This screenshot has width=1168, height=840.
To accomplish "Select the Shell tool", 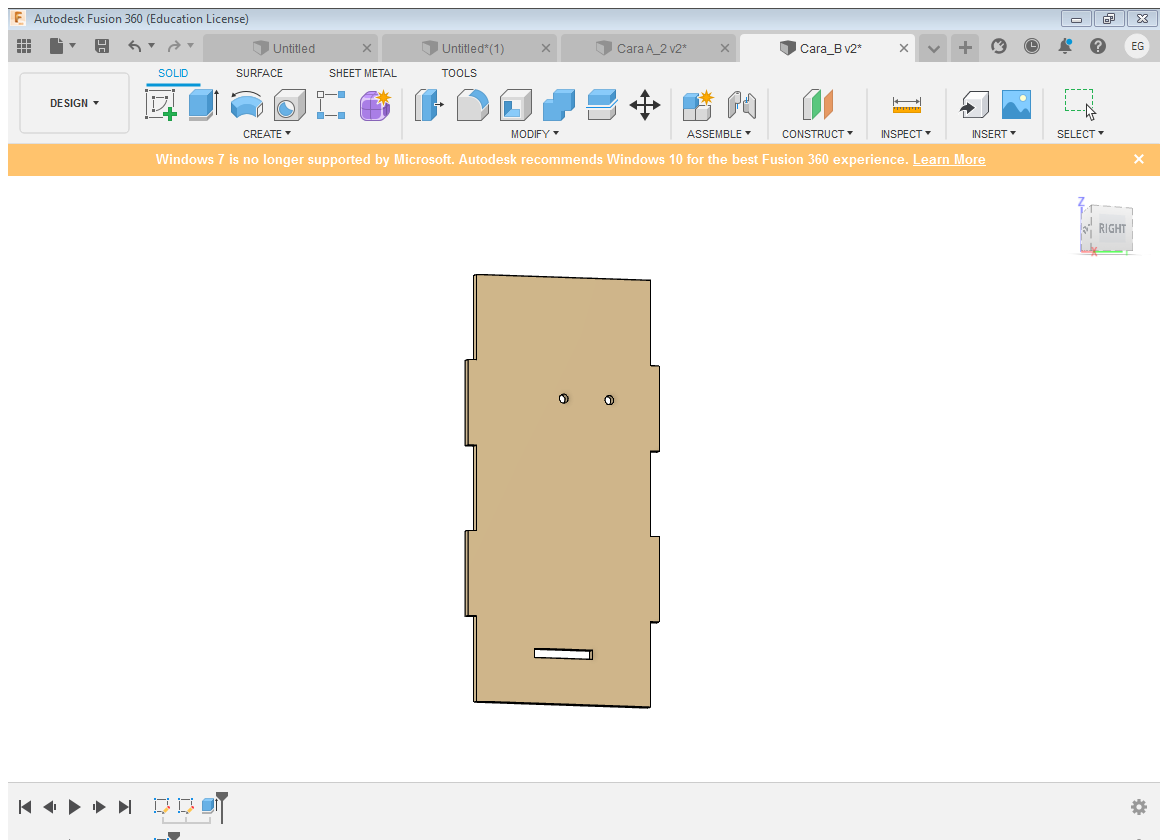I will coord(515,105).
